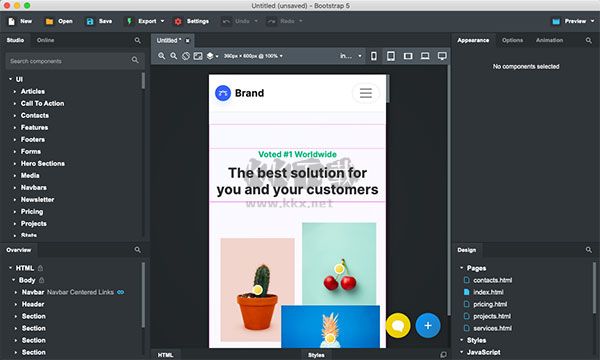Collapse the Styles group in Design panel
Screen dimensions: 600x360
(461, 340)
